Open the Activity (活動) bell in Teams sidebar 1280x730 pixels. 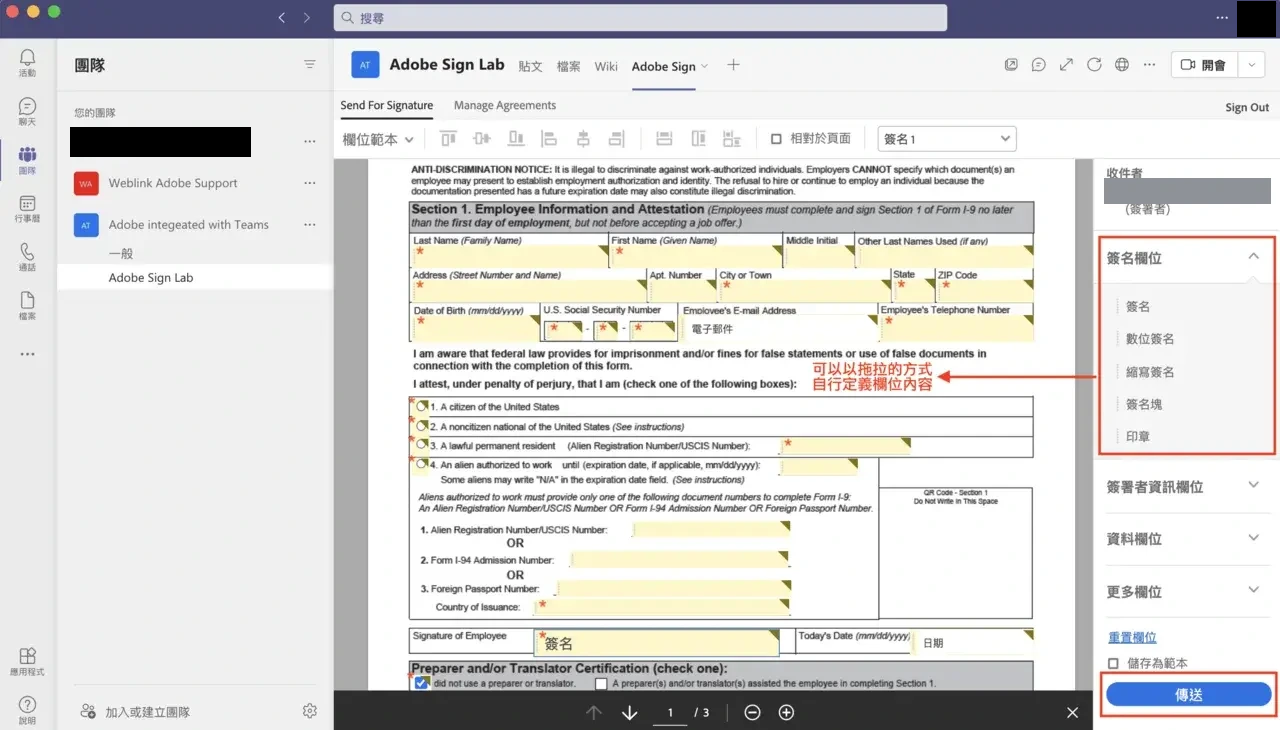[x=27, y=63]
